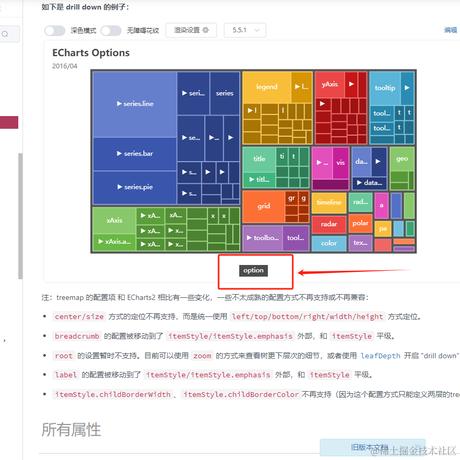
Task: Click the 'center/size' inline code text
Action: (x=79, y=317)
